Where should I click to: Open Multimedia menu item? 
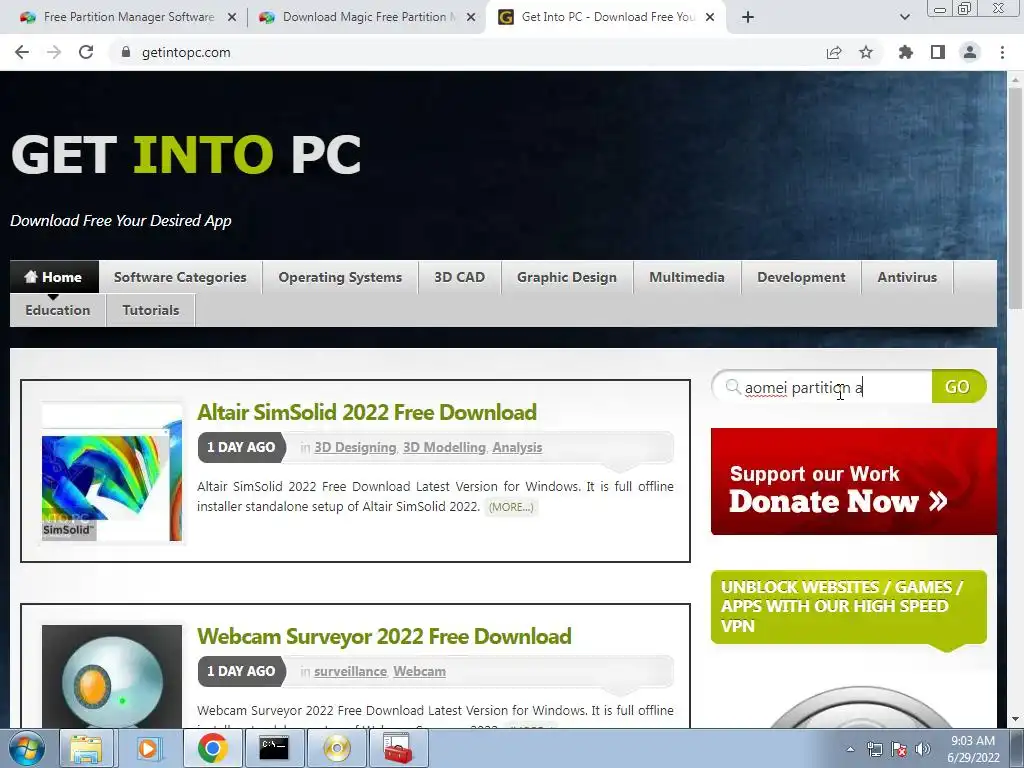coord(687,277)
